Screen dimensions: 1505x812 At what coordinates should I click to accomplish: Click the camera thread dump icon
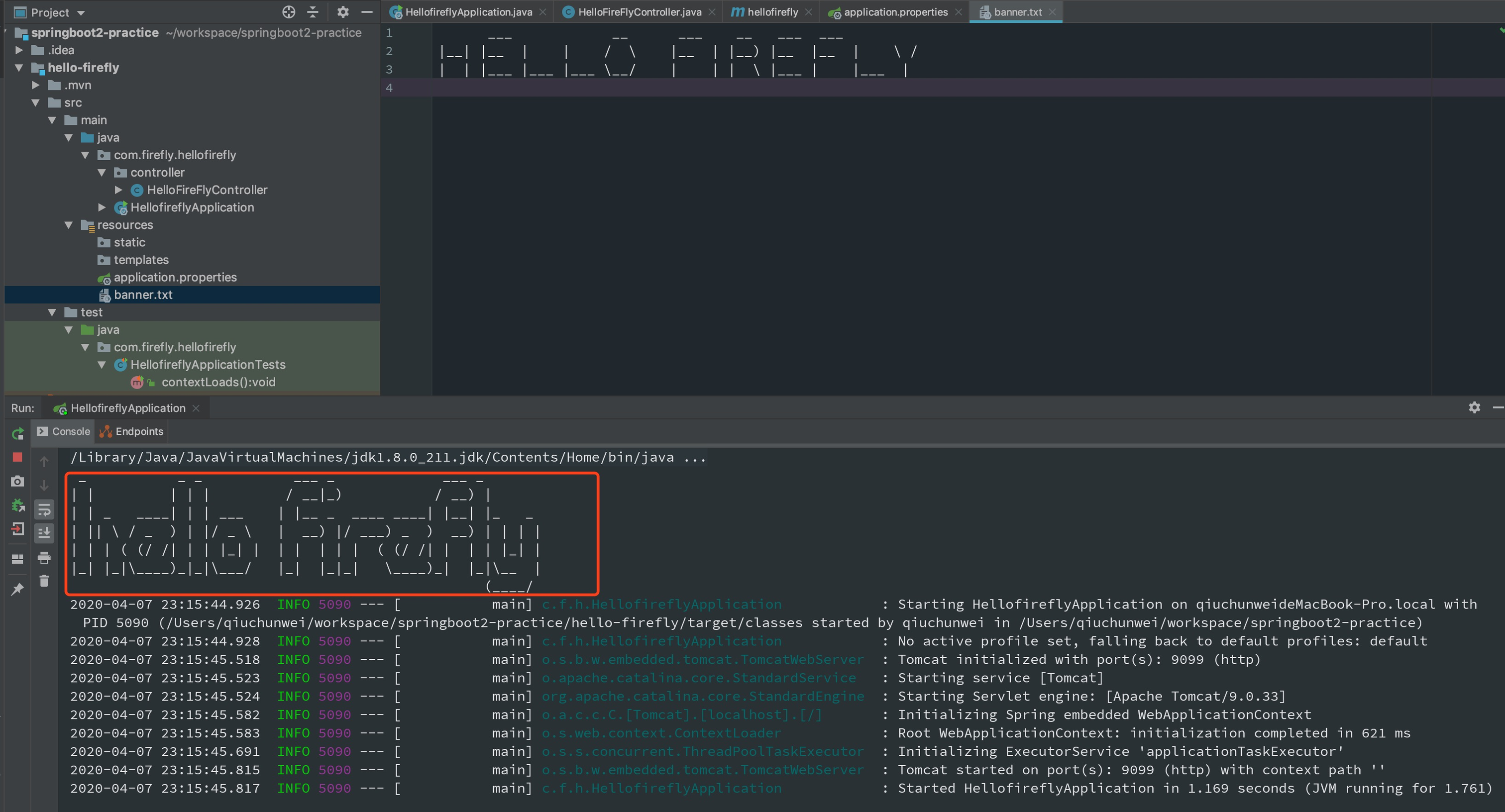(17, 481)
